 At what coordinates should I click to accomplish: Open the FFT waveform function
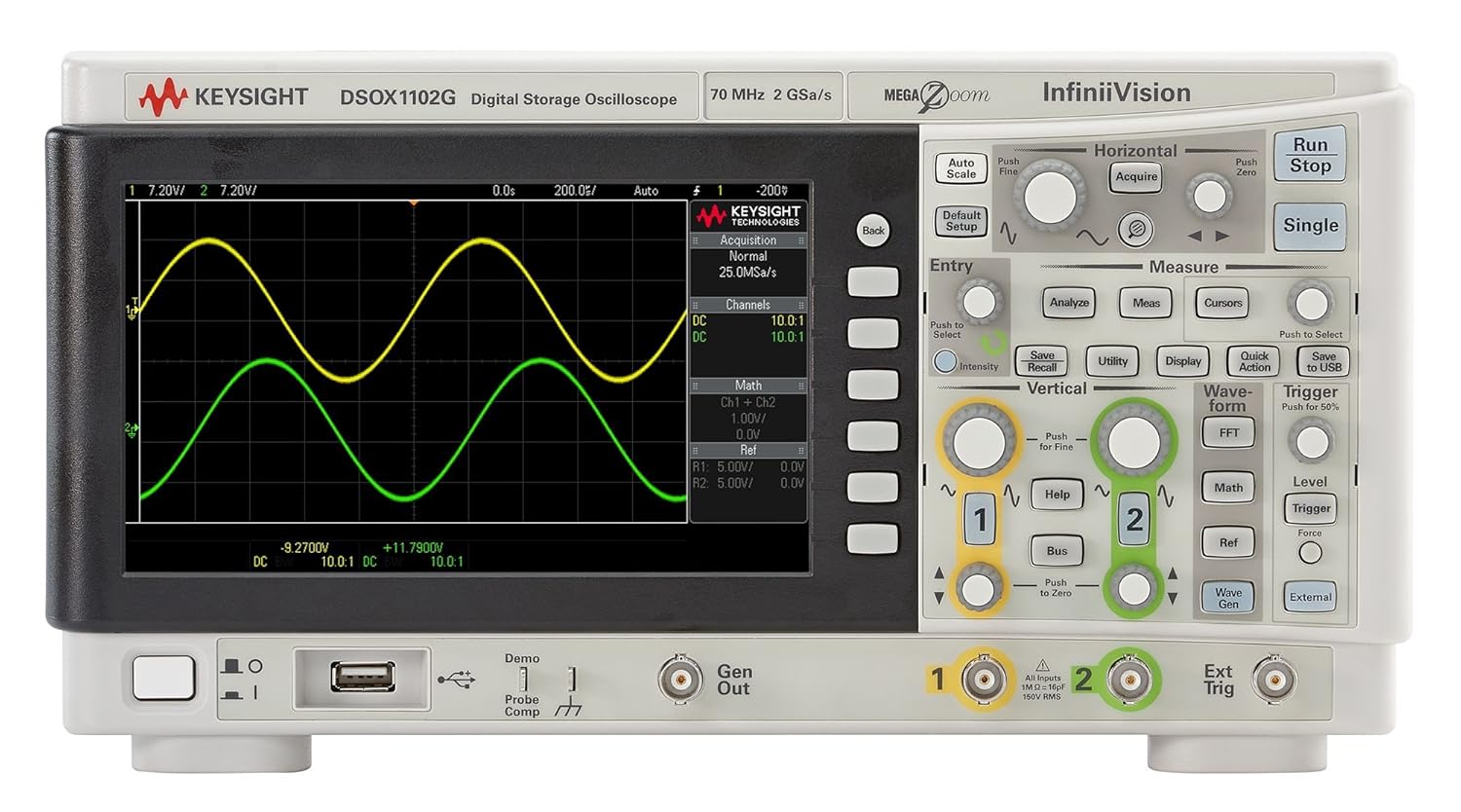(x=1228, y=433)
